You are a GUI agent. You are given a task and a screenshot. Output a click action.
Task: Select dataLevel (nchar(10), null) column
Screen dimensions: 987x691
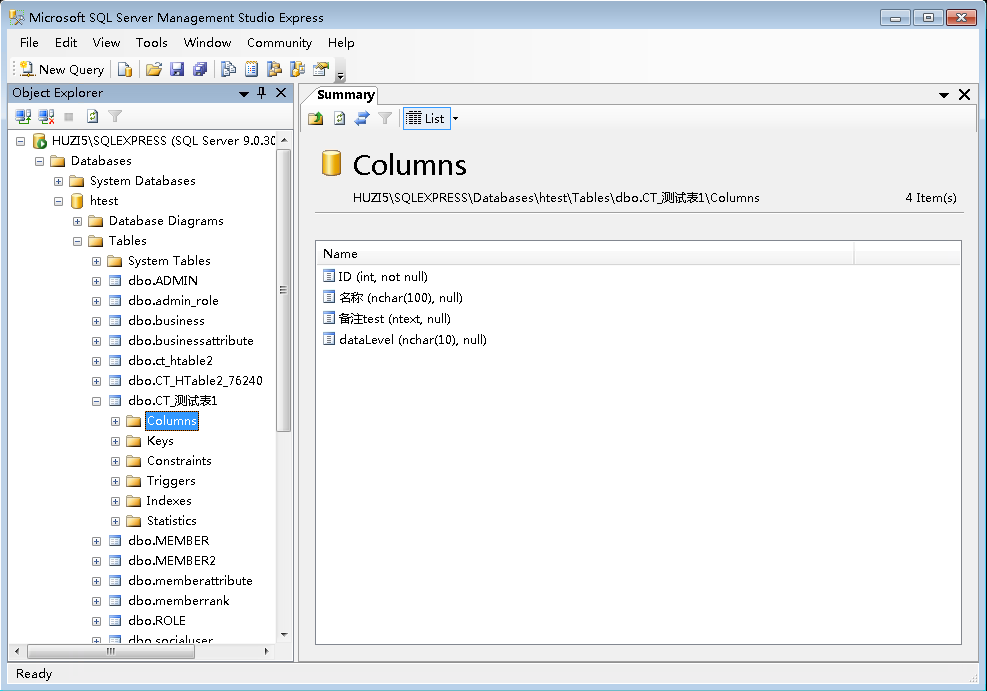[412, 340]
